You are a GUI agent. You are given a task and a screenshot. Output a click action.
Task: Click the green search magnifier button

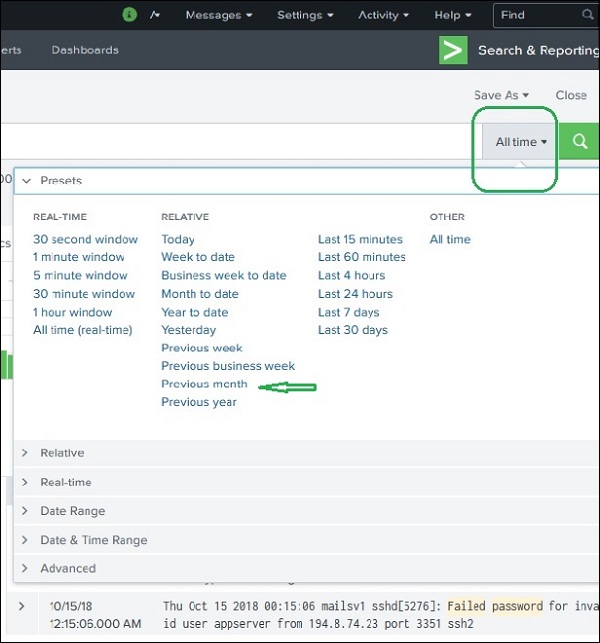point(580,142)
